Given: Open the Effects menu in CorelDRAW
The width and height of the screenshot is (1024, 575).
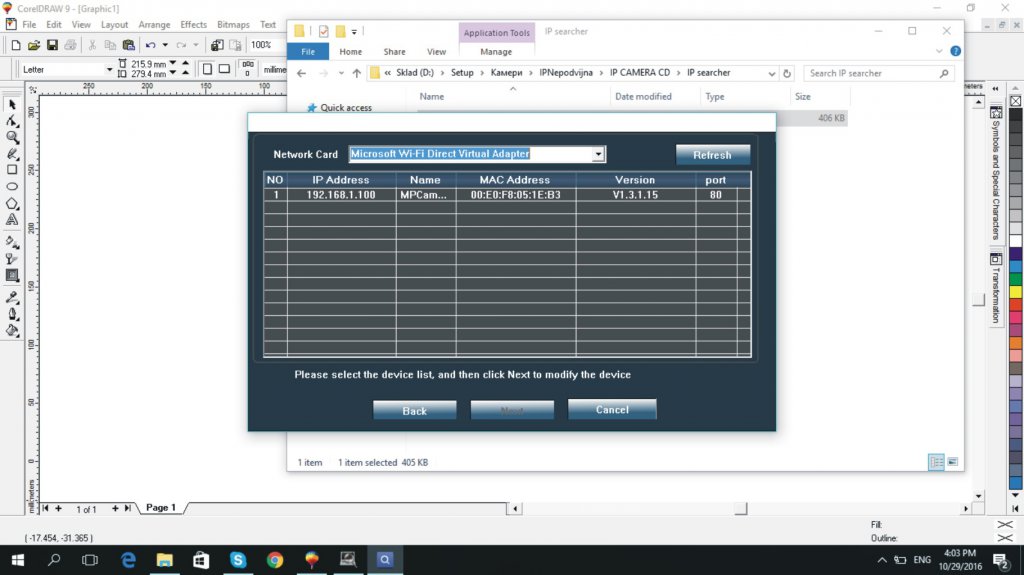Looking at the screenshot, I should coord(193,24).
